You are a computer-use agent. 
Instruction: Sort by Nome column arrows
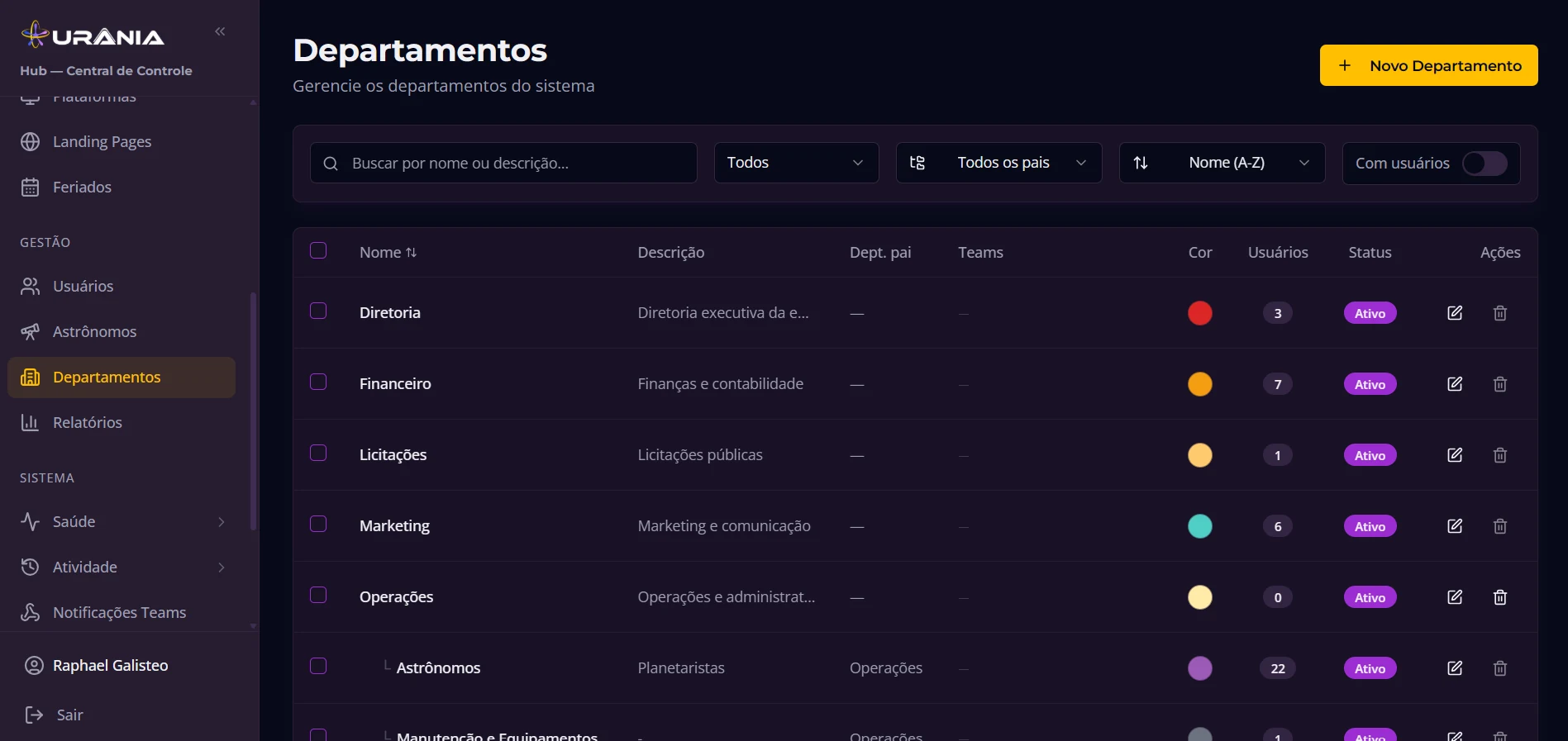coord(411,253)
